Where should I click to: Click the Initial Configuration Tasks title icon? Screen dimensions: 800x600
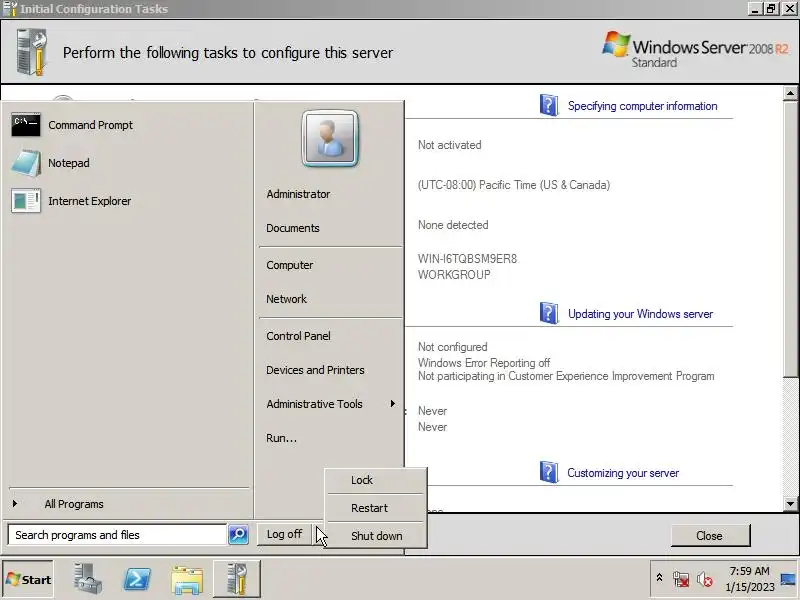tap(9, 9)
